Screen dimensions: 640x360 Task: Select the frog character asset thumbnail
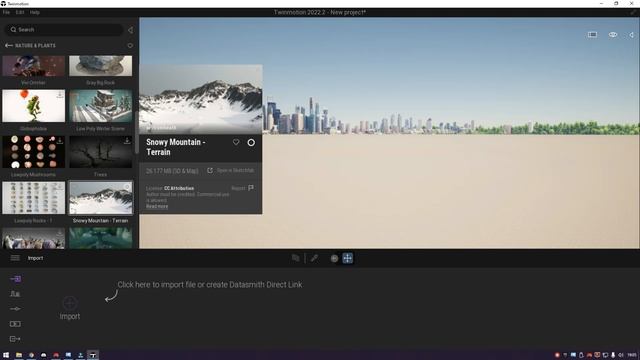click(33, 106)
